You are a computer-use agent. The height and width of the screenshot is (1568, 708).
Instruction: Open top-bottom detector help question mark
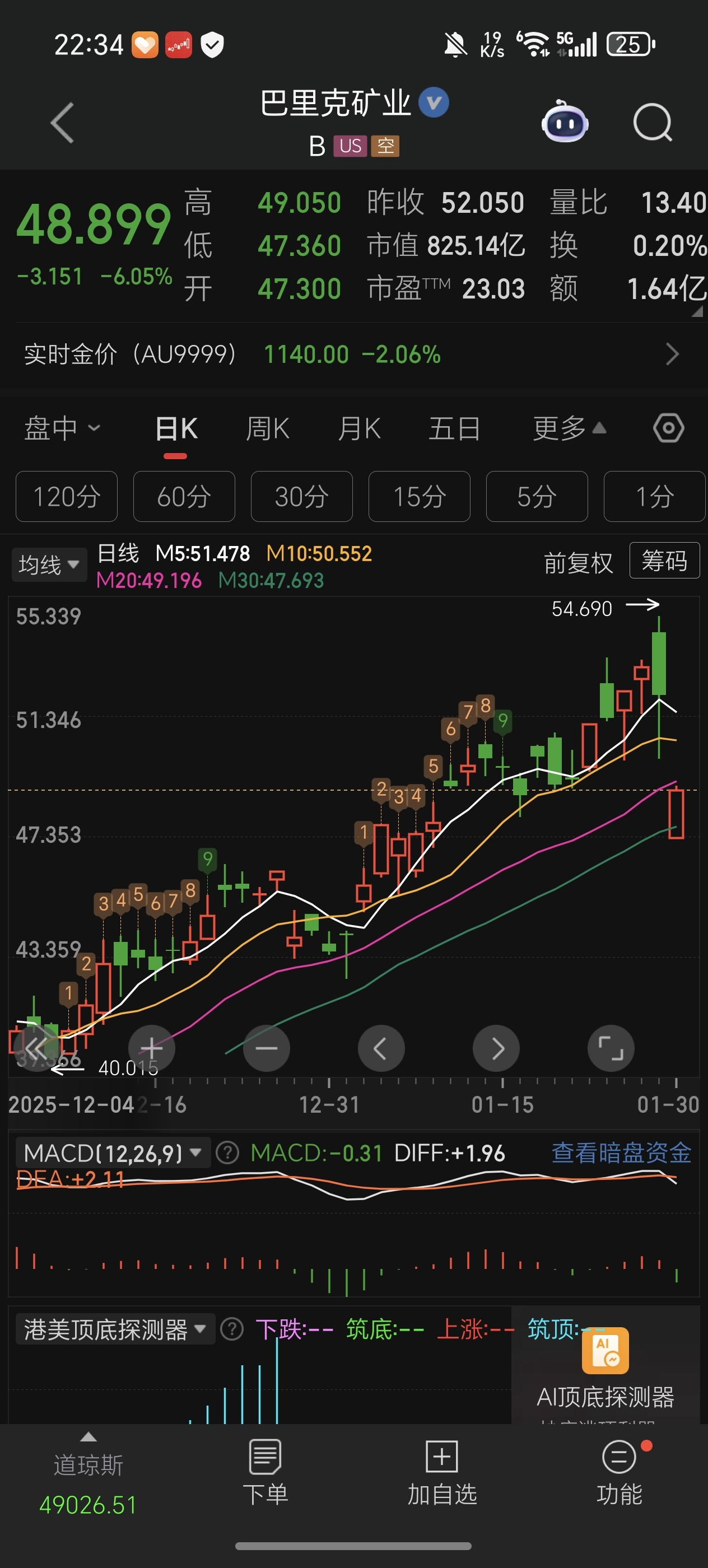pyautogui.click(x=232, y=1329)
